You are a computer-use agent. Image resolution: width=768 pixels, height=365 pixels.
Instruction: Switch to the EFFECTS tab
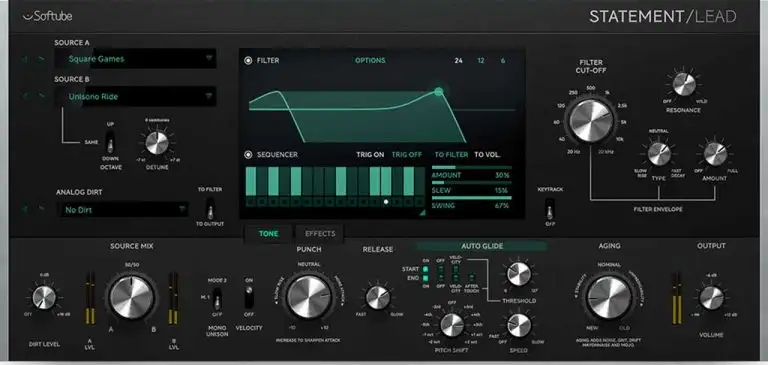point(320,234)
